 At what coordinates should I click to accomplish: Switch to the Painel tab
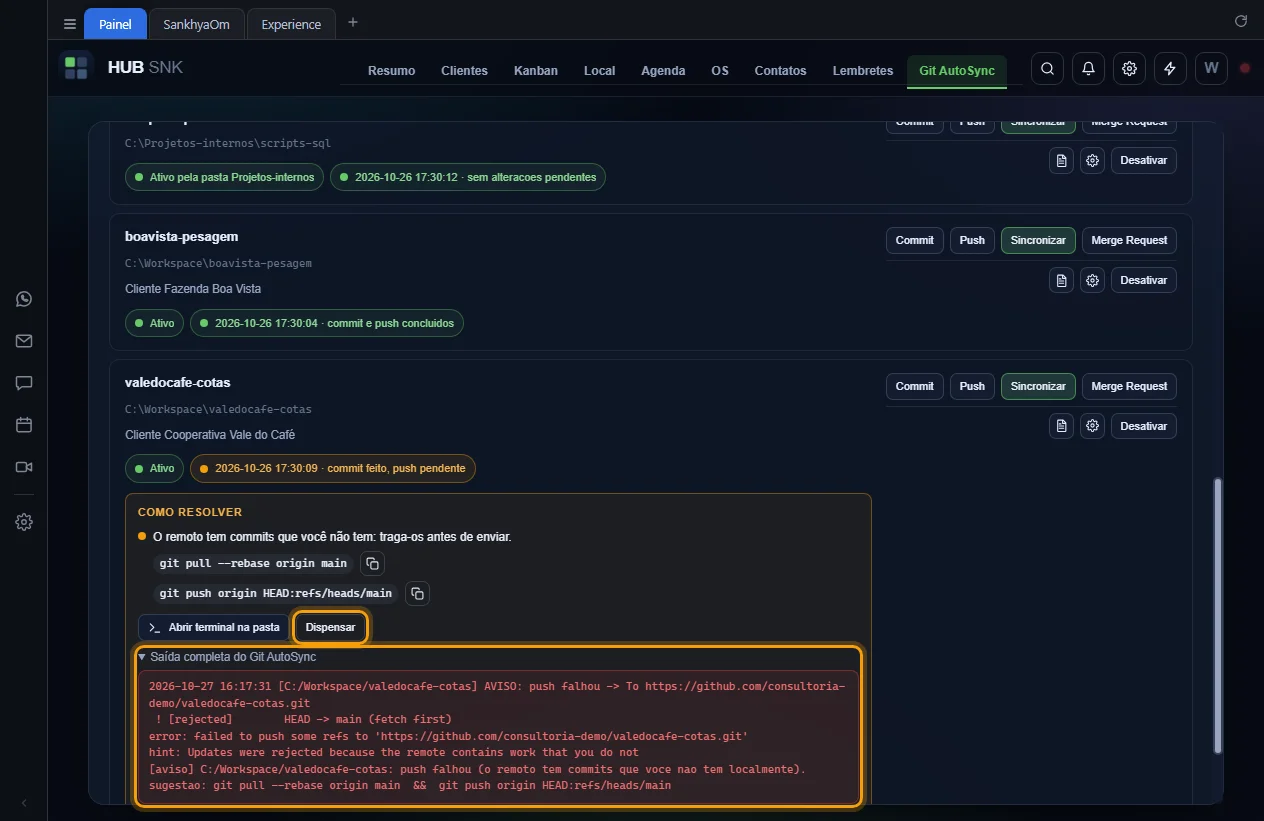click(115, 24)
